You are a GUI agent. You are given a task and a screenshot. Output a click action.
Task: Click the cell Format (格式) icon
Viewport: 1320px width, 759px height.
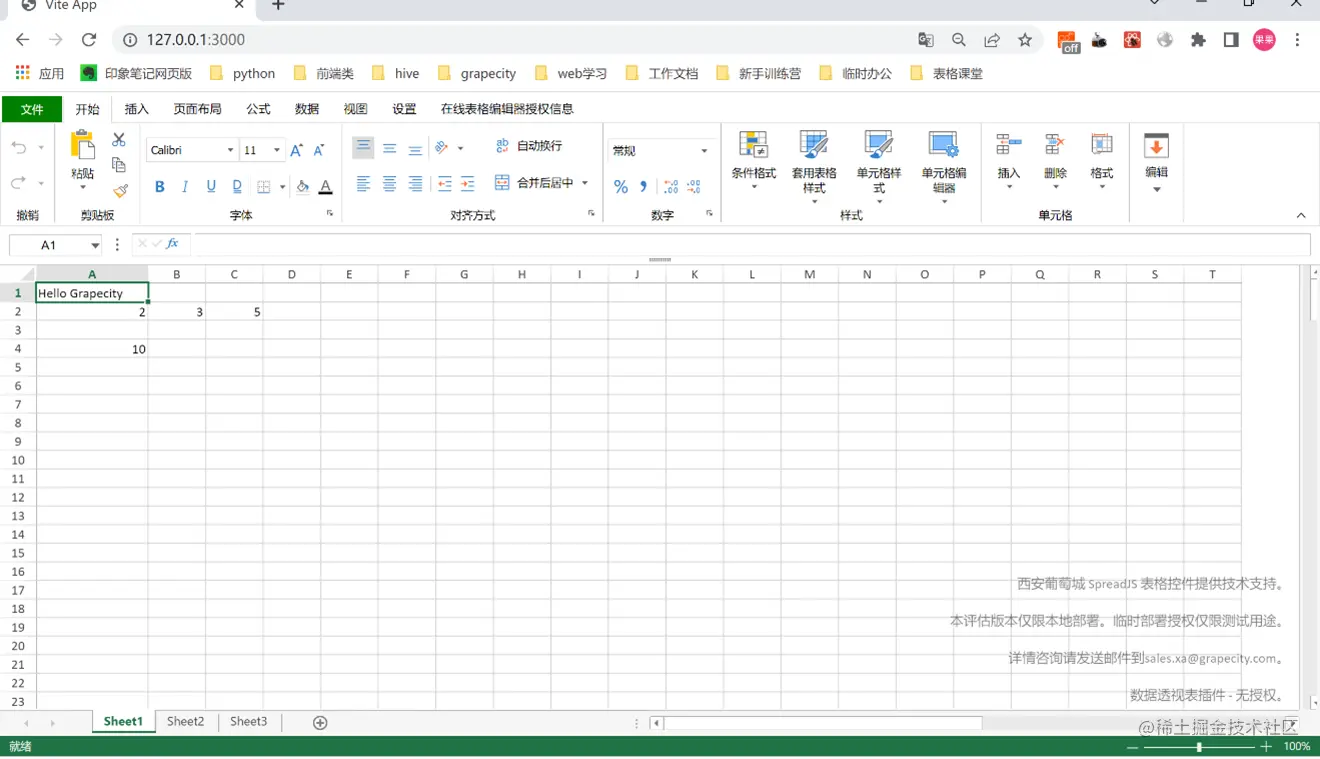(1101, 145)
